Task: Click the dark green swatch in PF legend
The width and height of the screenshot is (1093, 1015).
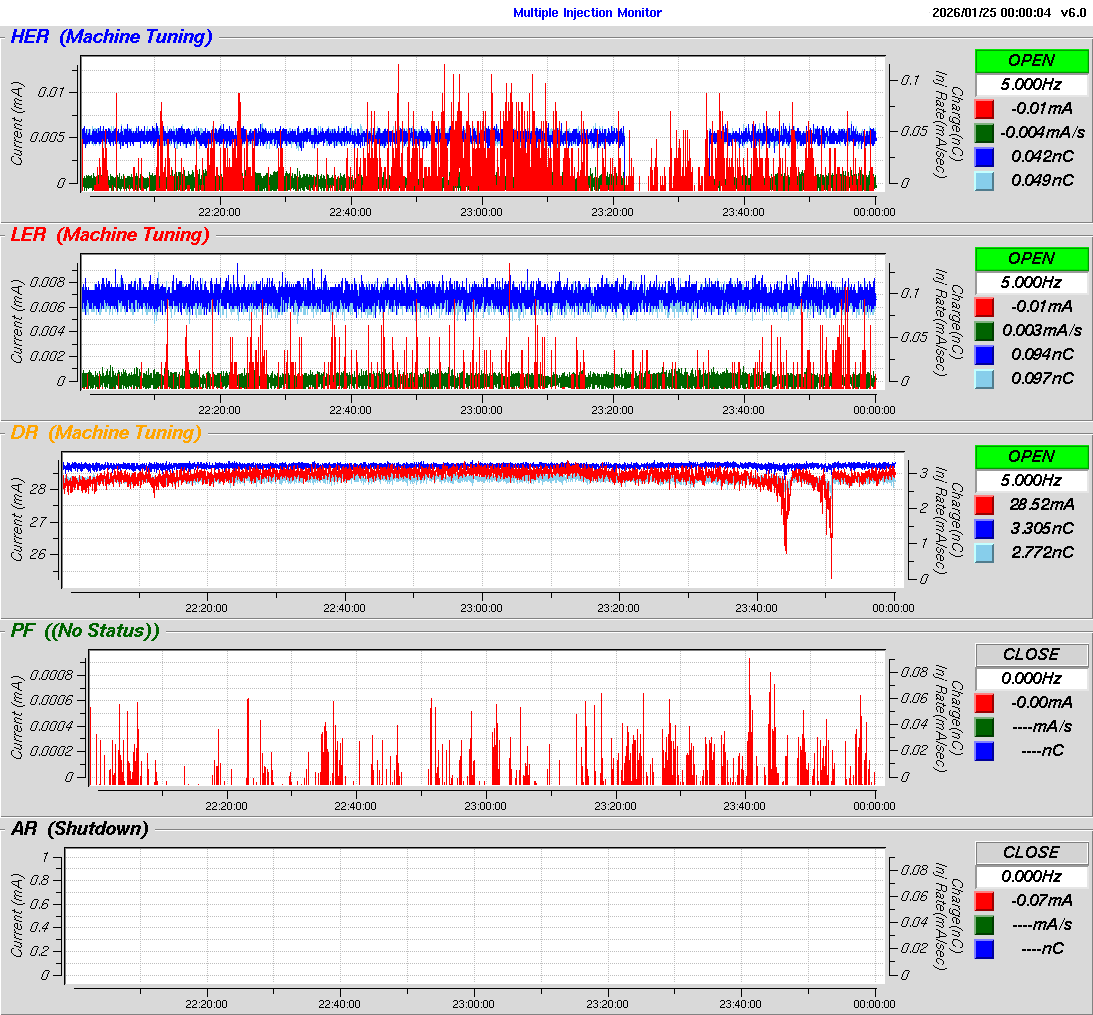Action: click(x=984, y=726)
